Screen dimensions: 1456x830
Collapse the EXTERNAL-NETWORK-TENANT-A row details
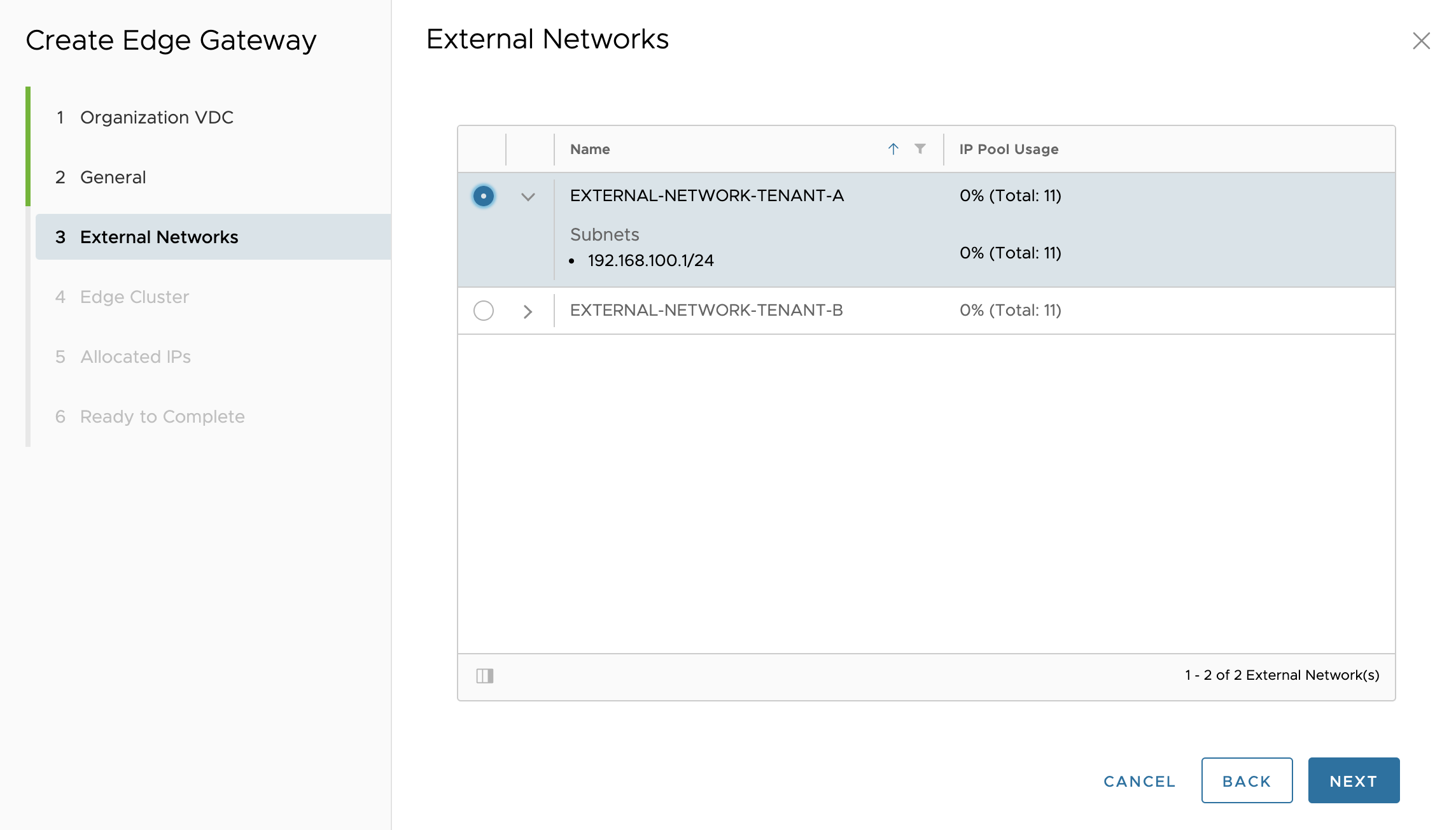[x=528, y=197]
